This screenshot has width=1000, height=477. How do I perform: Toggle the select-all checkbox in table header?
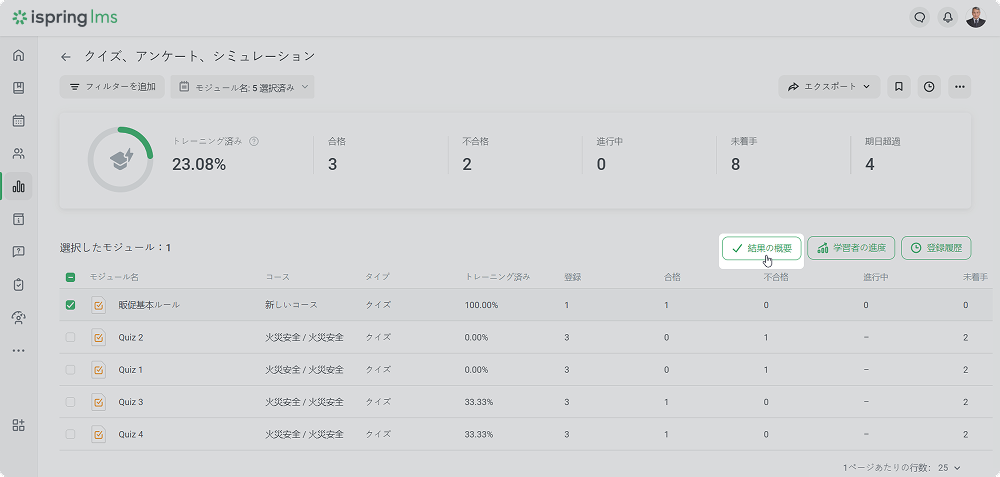point(70,277)
